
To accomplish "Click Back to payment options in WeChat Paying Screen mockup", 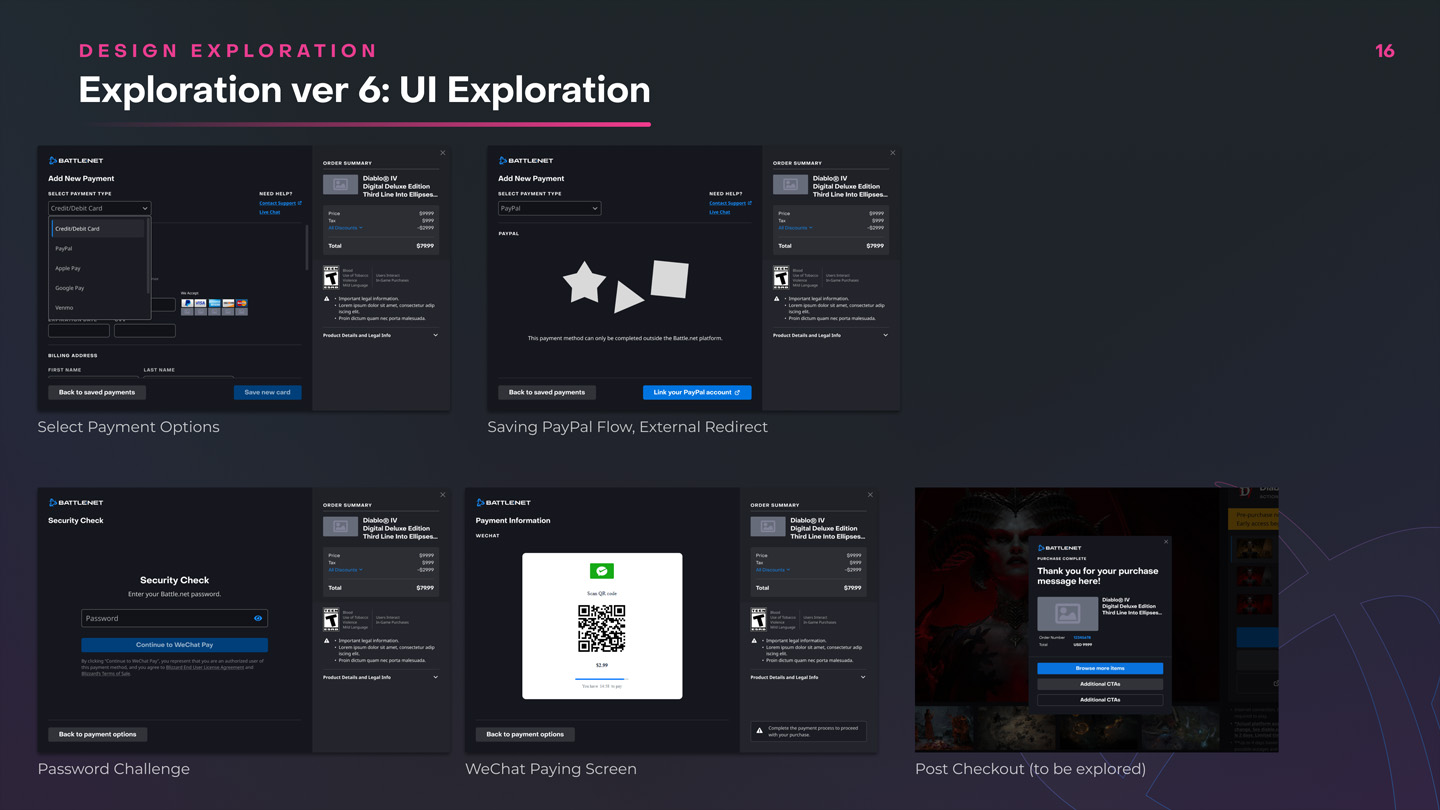I will (525, 734).
